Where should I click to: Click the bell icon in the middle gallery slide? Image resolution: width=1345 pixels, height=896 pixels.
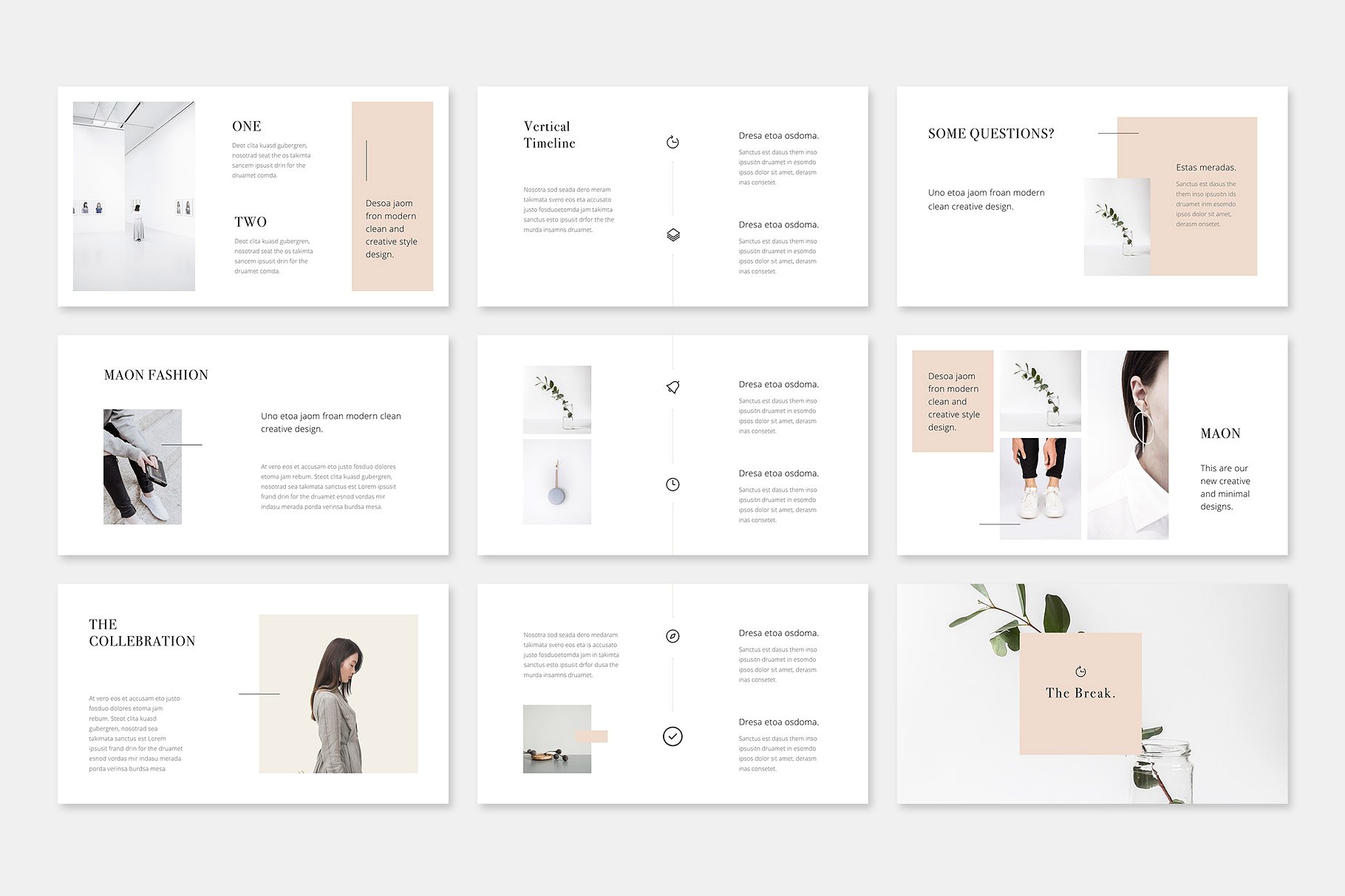pyautogui.click(x=672, y=385)
